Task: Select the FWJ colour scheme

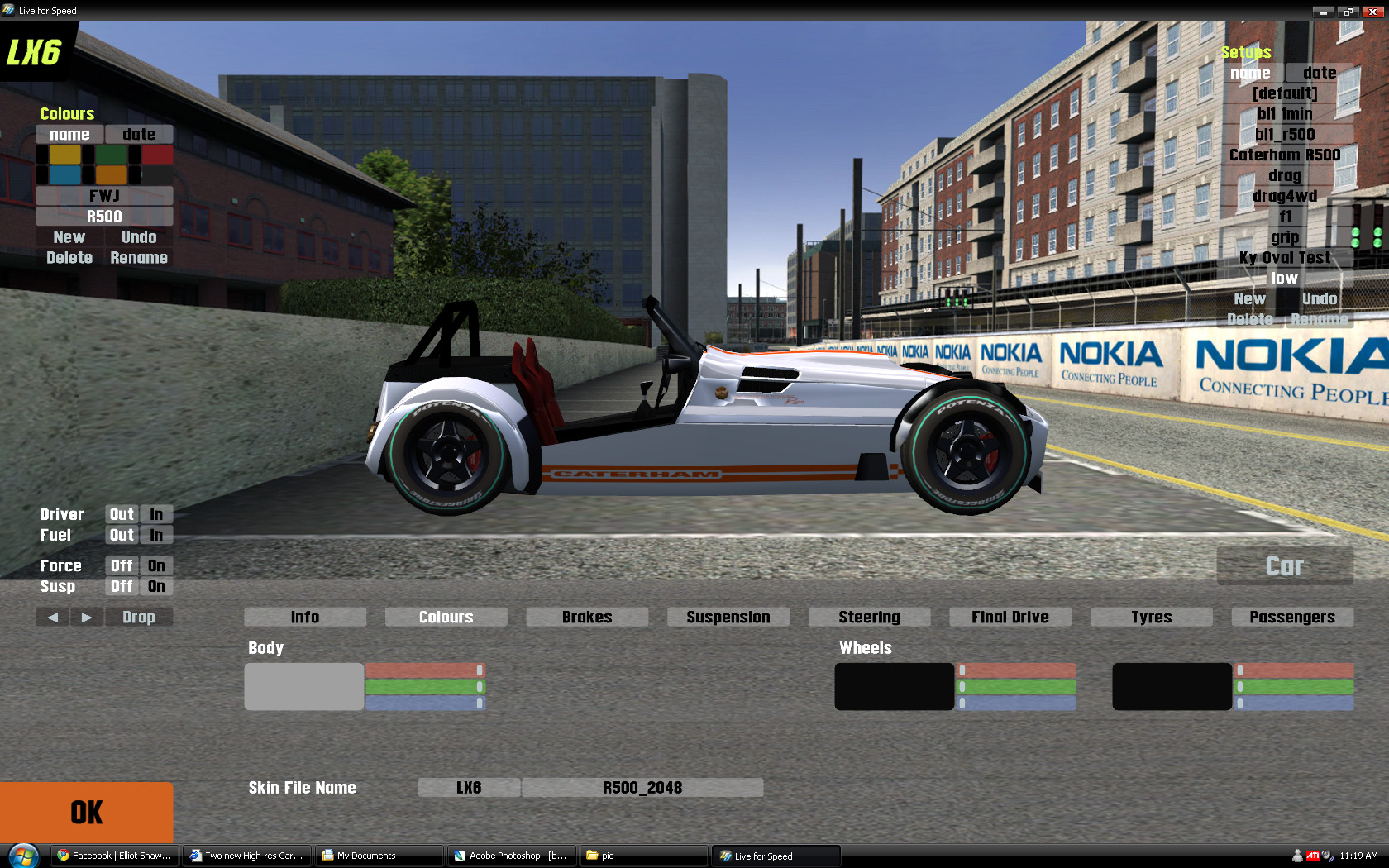Action: tap(104, 196)
